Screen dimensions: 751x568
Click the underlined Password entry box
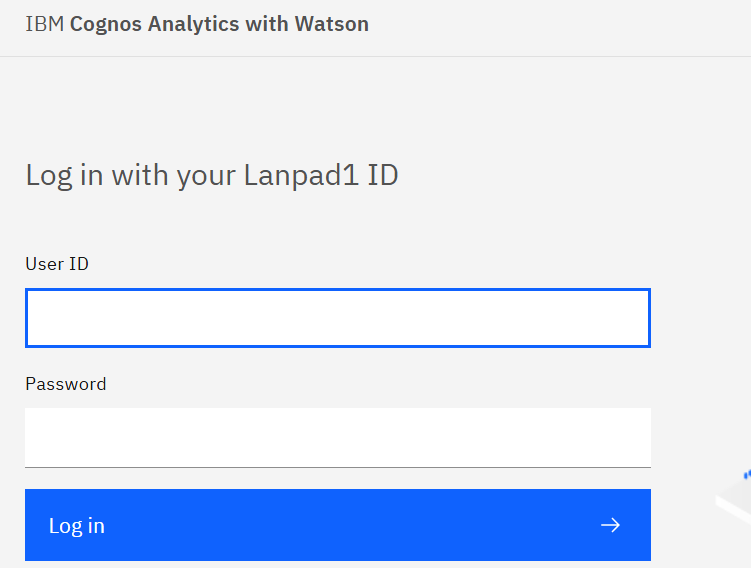[338, 437]
